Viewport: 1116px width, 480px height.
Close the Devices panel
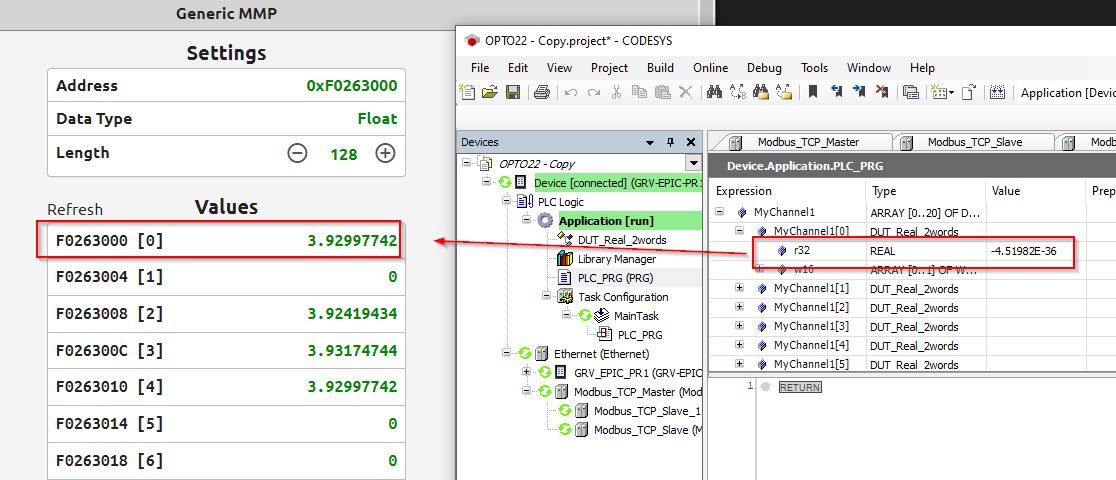click(x=690, y=142)
